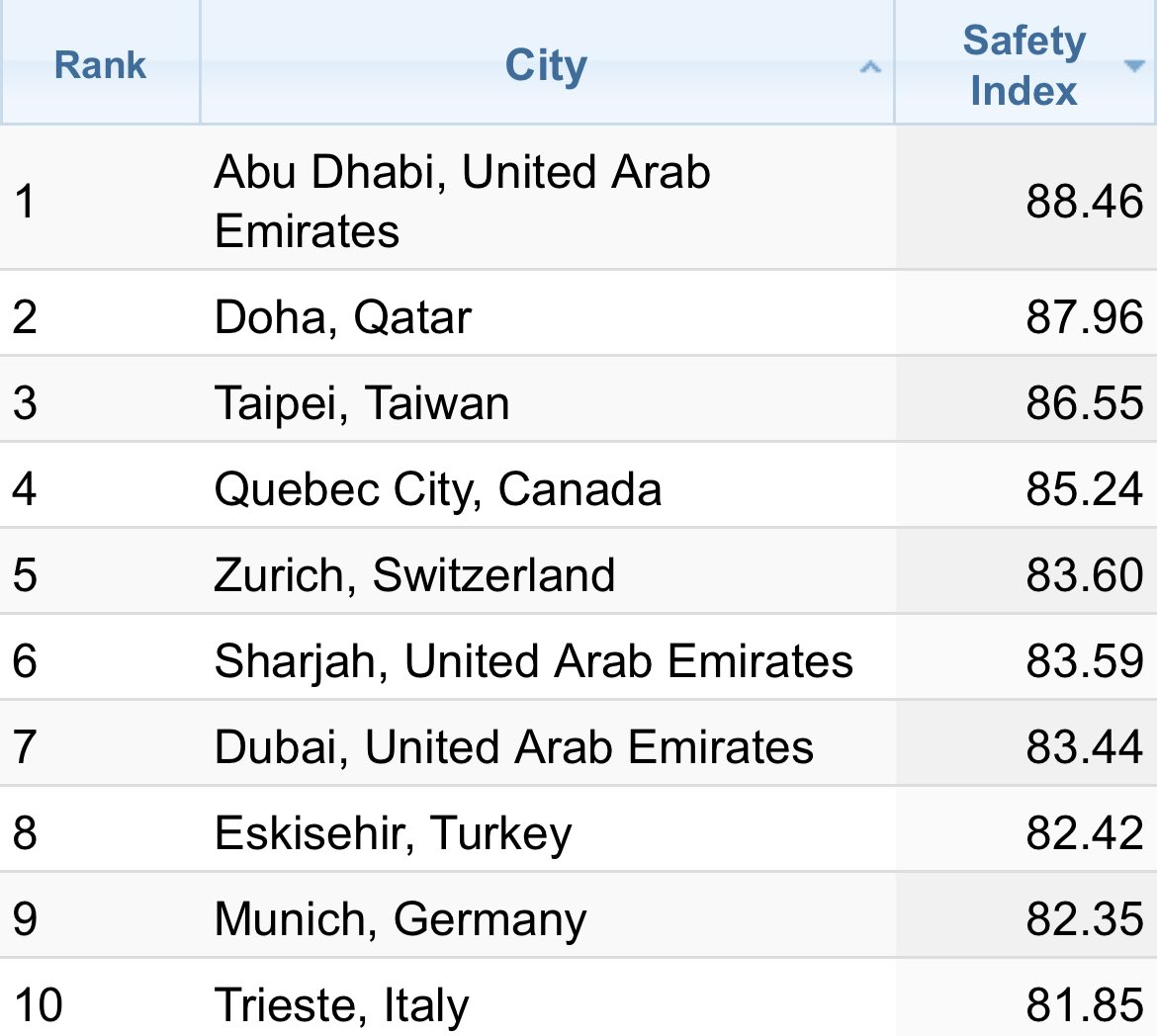
Task: Click the City column header text
Action: pos(546,66)
